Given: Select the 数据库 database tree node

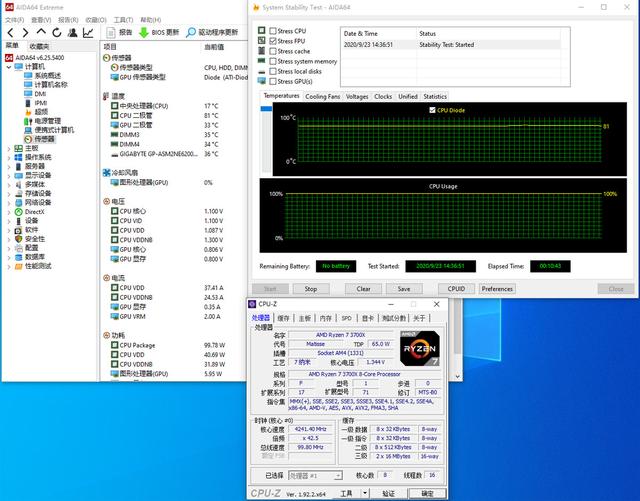Looking at the screenshot, I should click(30, 257).
